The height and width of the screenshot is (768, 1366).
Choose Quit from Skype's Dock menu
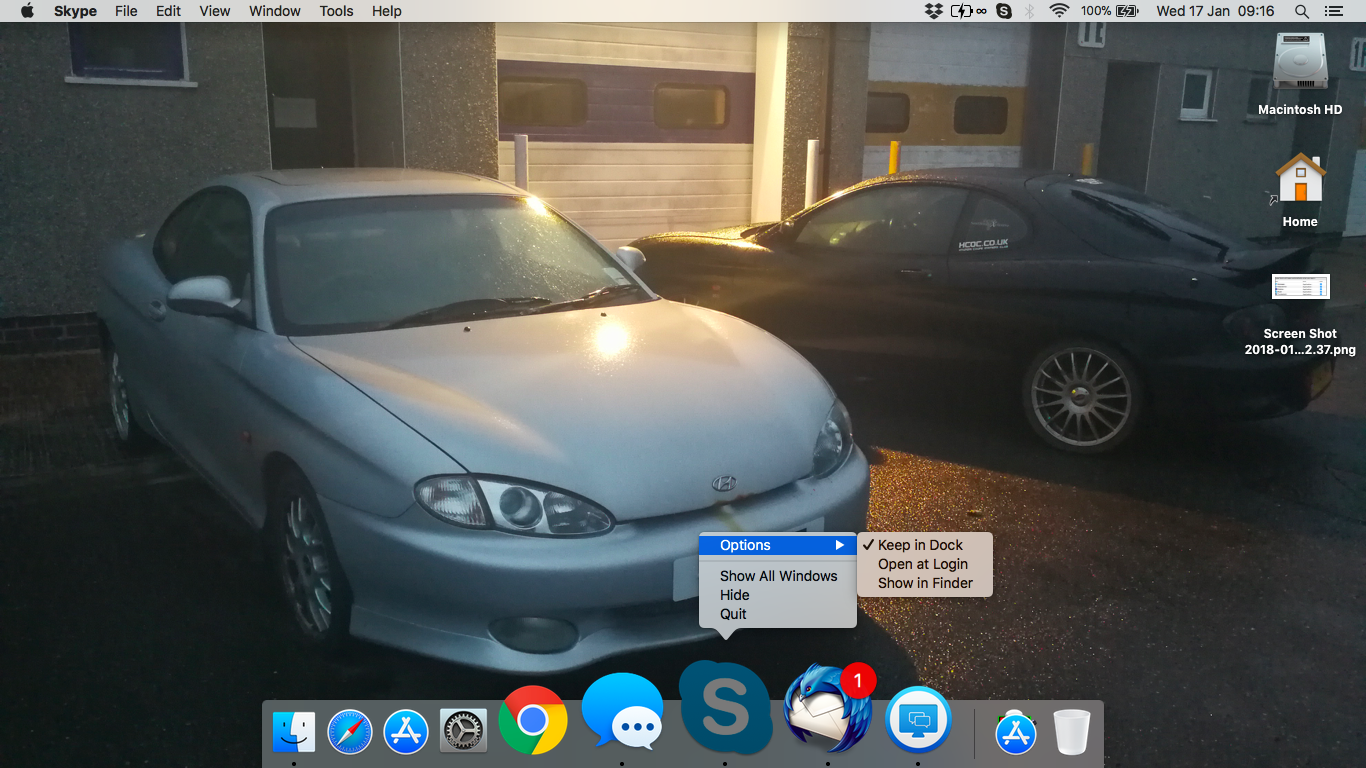coord(733,614)
